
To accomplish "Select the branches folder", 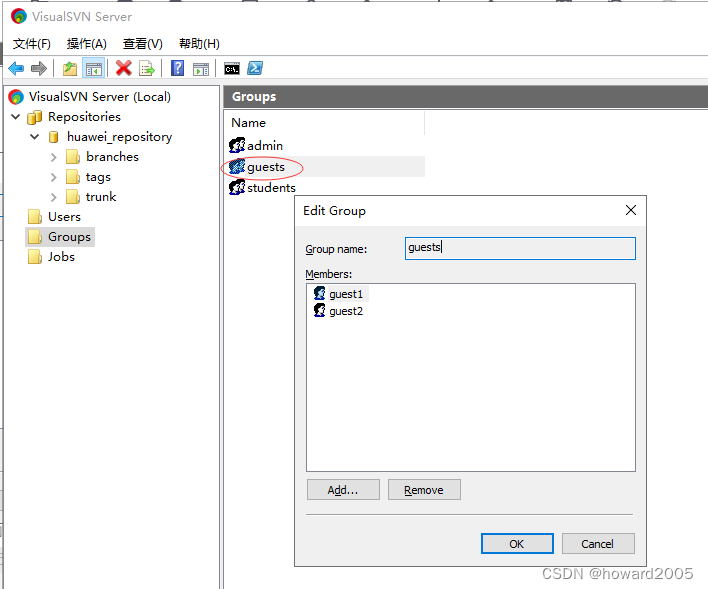I will click(x=112, y=157).
